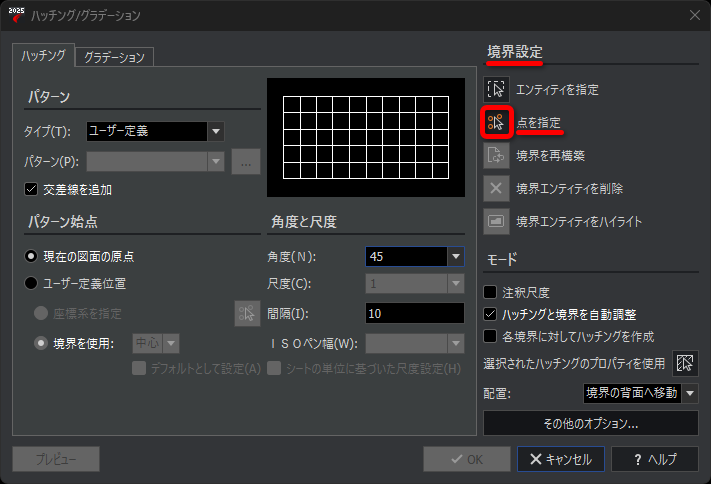This screenshot has height=484, width=711.
Task: Select 座標系を指定 radio button
Action: [41, 313]
